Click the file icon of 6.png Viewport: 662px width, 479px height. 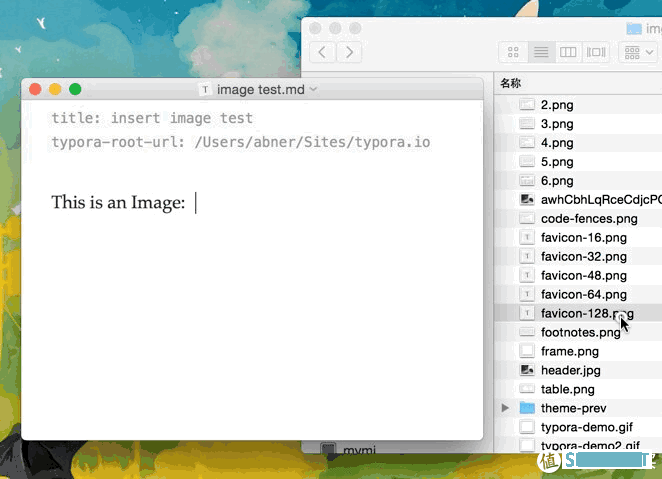coord(527,180)
